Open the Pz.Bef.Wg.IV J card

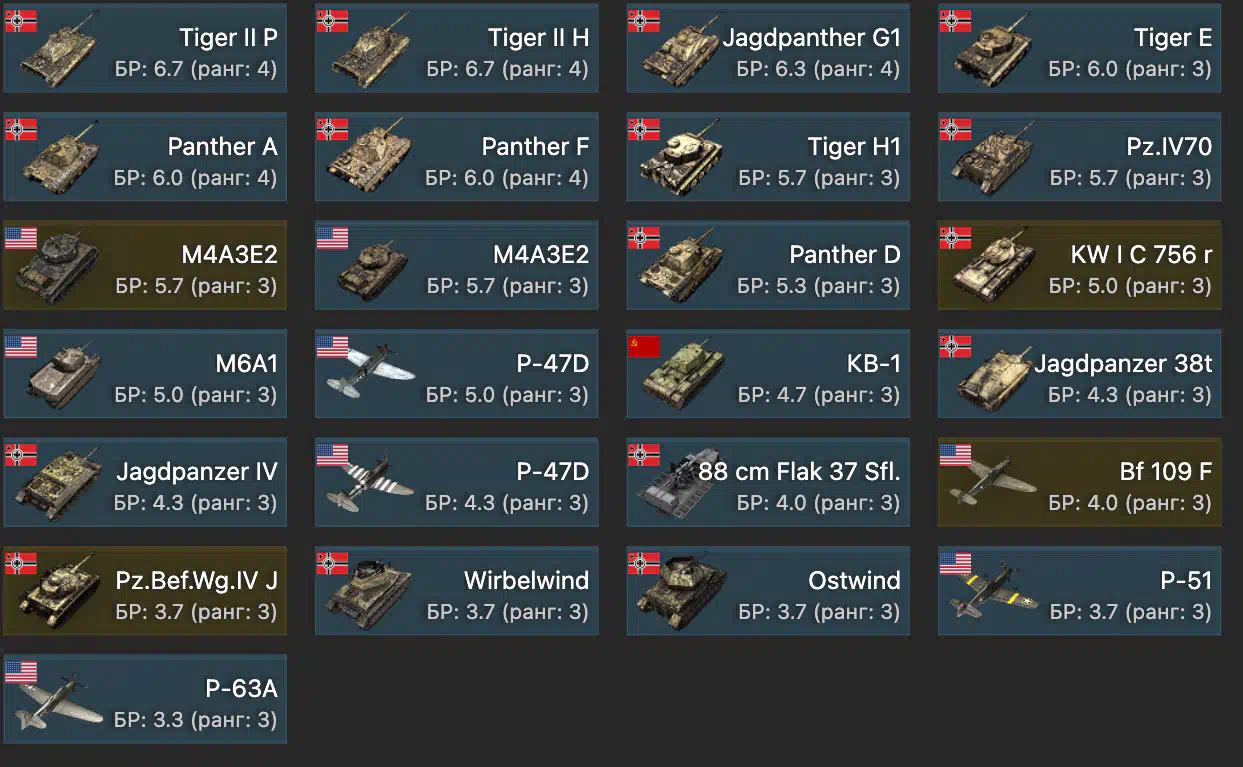pyautogui.click(x=145, y=591)
